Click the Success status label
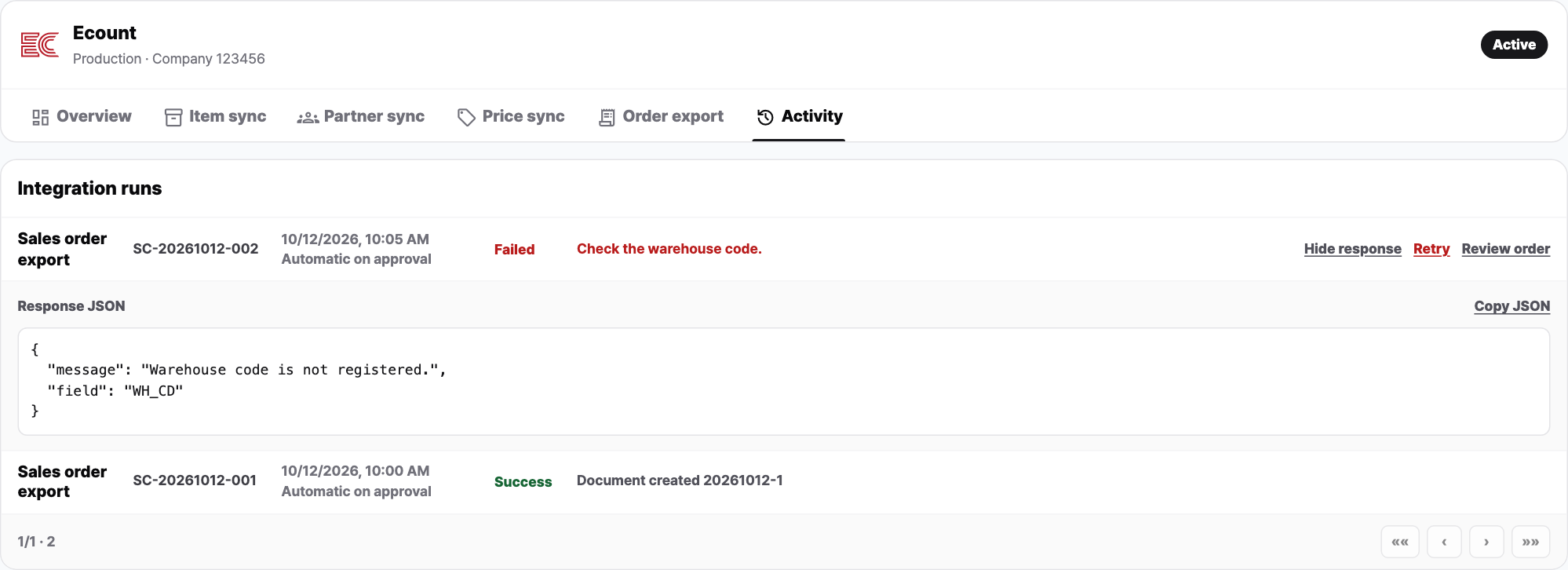This screenshot has width=1568, height=570. [523, 482]
